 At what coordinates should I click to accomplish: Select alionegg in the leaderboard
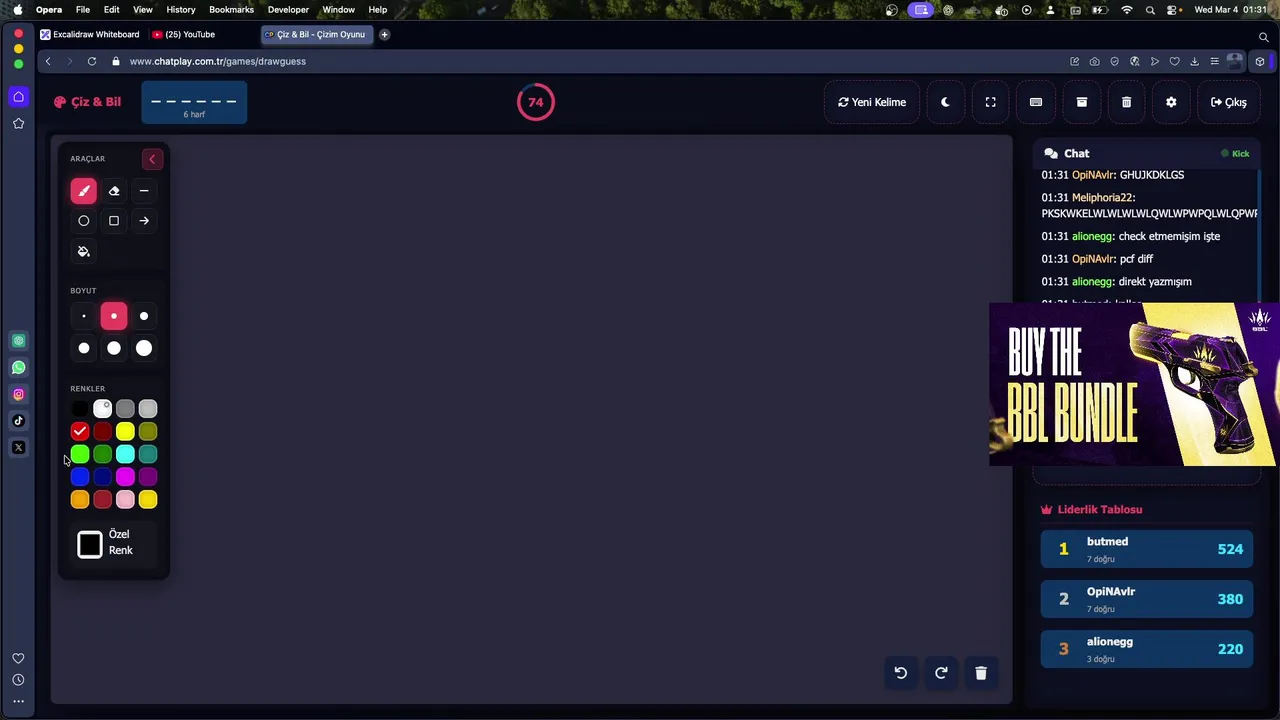1147,649
